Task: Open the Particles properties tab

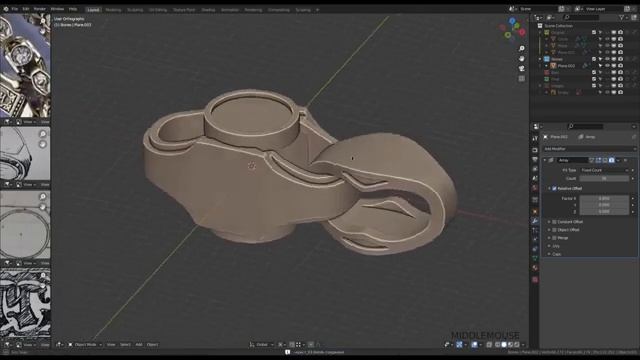Action: coord(535,230)
